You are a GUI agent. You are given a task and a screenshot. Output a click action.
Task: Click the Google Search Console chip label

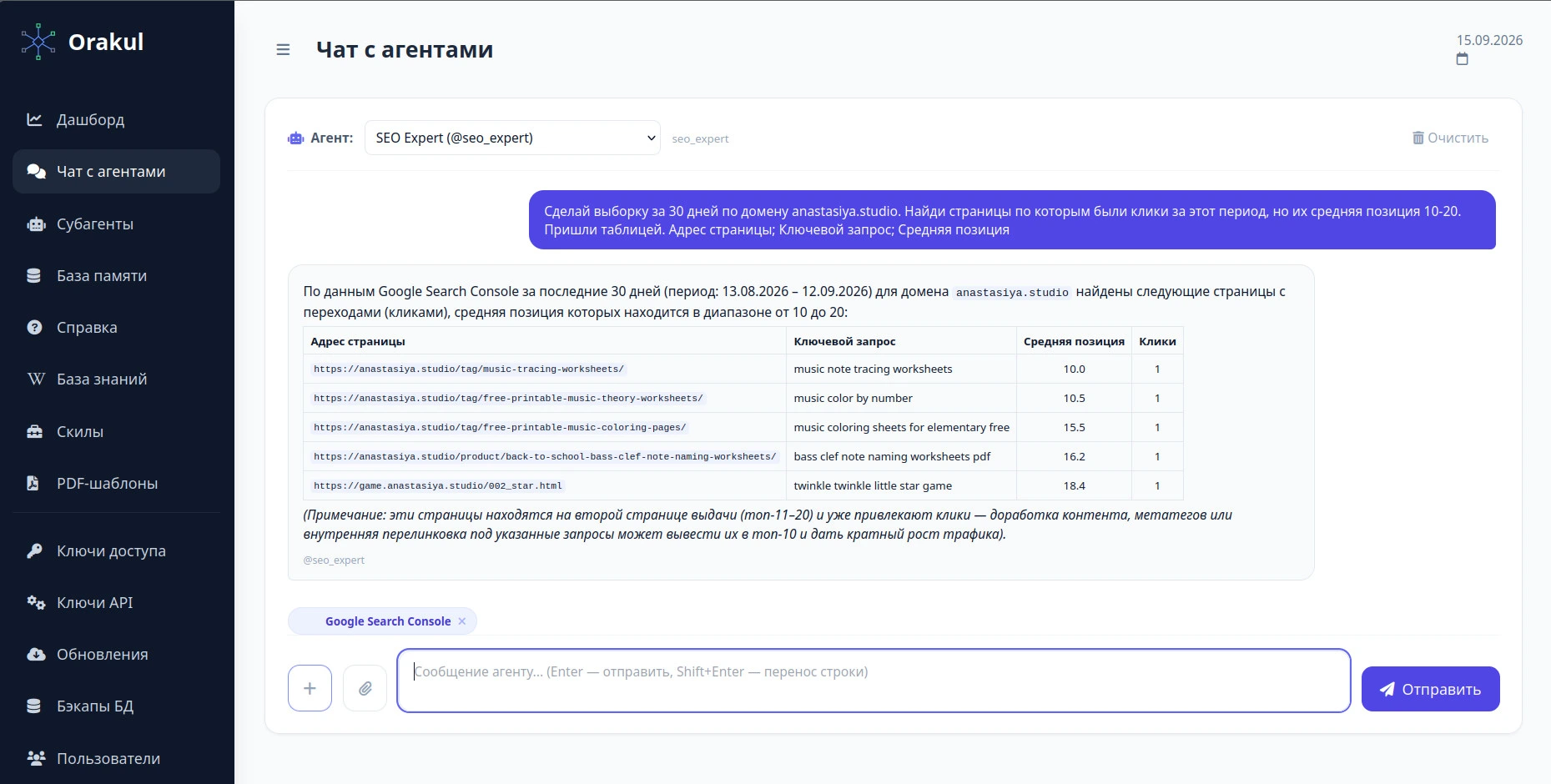click(388, 621)
